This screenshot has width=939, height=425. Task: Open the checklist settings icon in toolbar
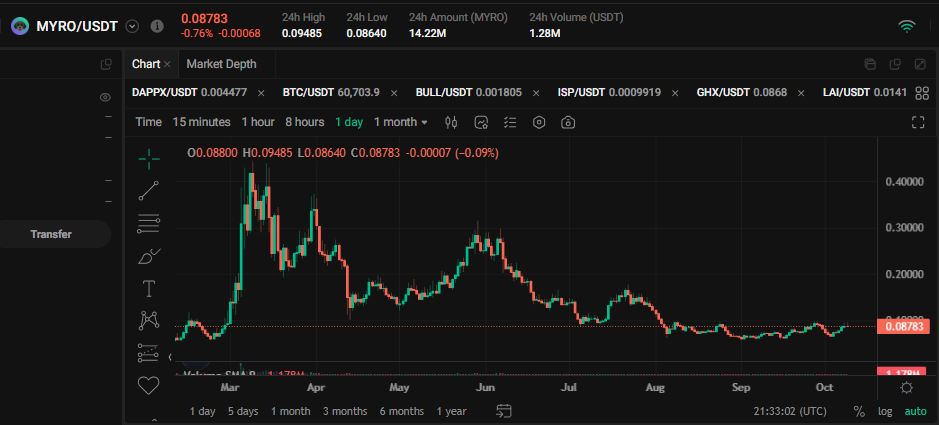510,123
